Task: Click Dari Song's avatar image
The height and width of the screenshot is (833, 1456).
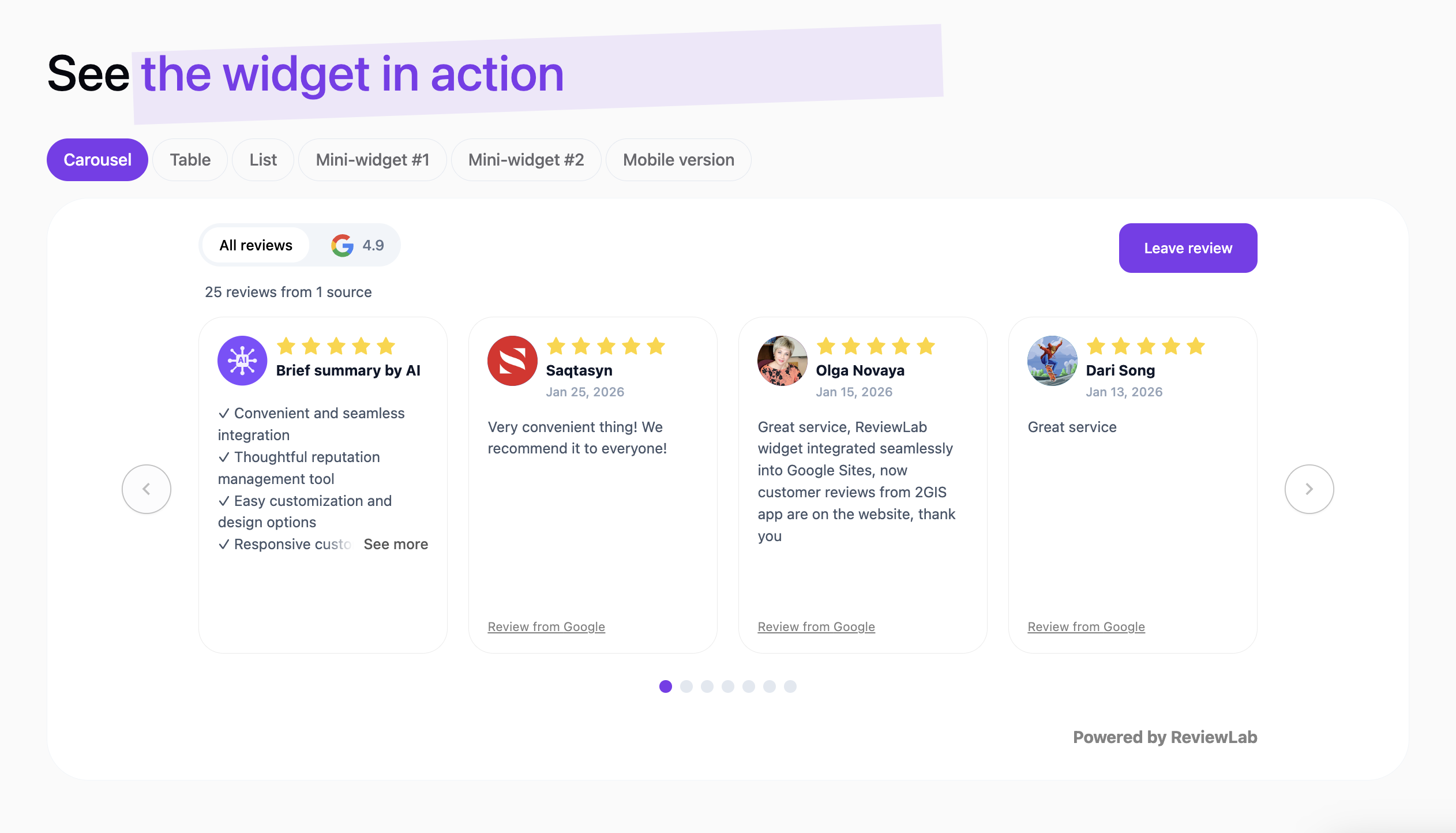Action: coord(1052,361)
